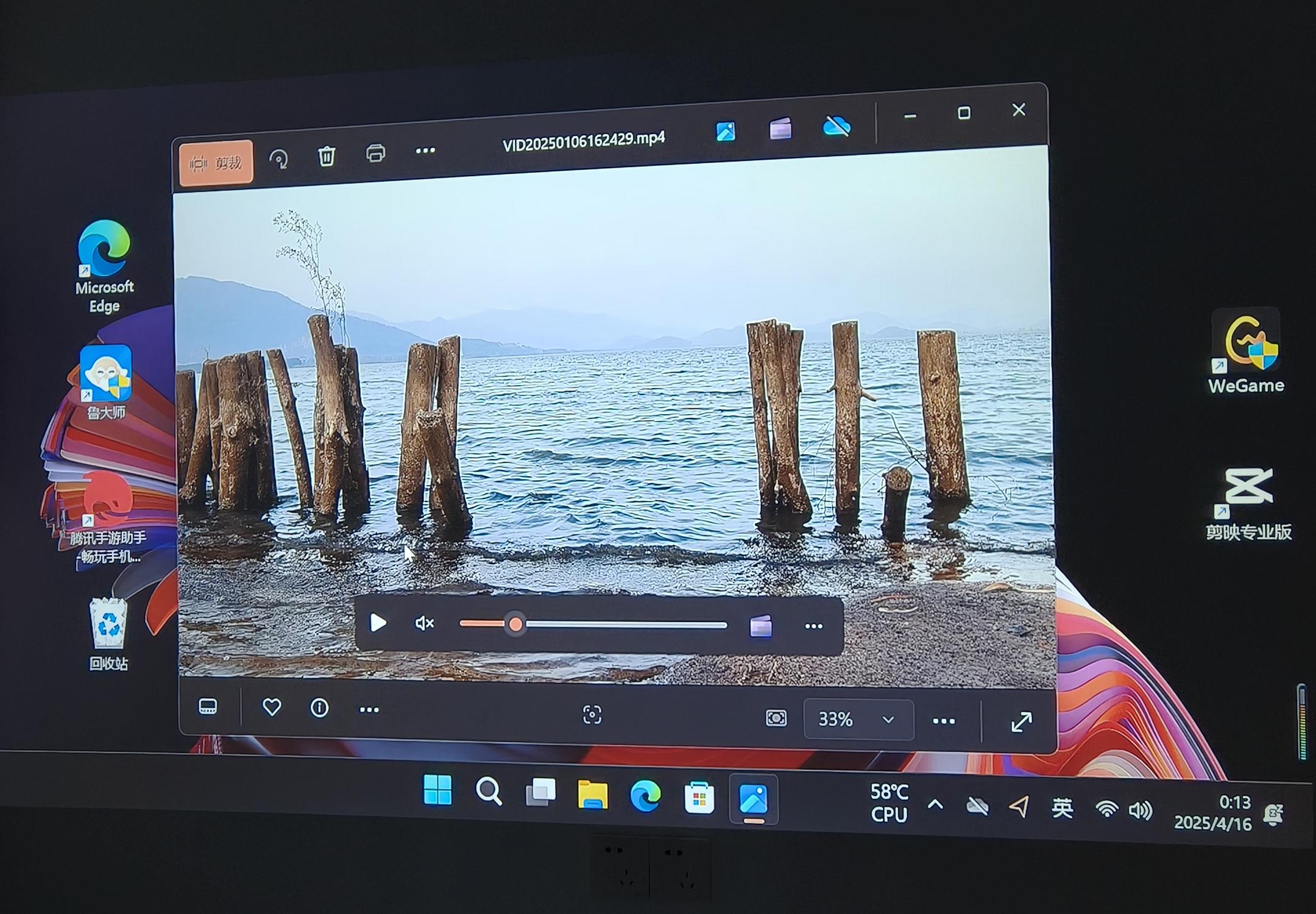This screenshot has width=1316, height=914.
Task: Open Windows Start menu
Action: click(437, 790)
